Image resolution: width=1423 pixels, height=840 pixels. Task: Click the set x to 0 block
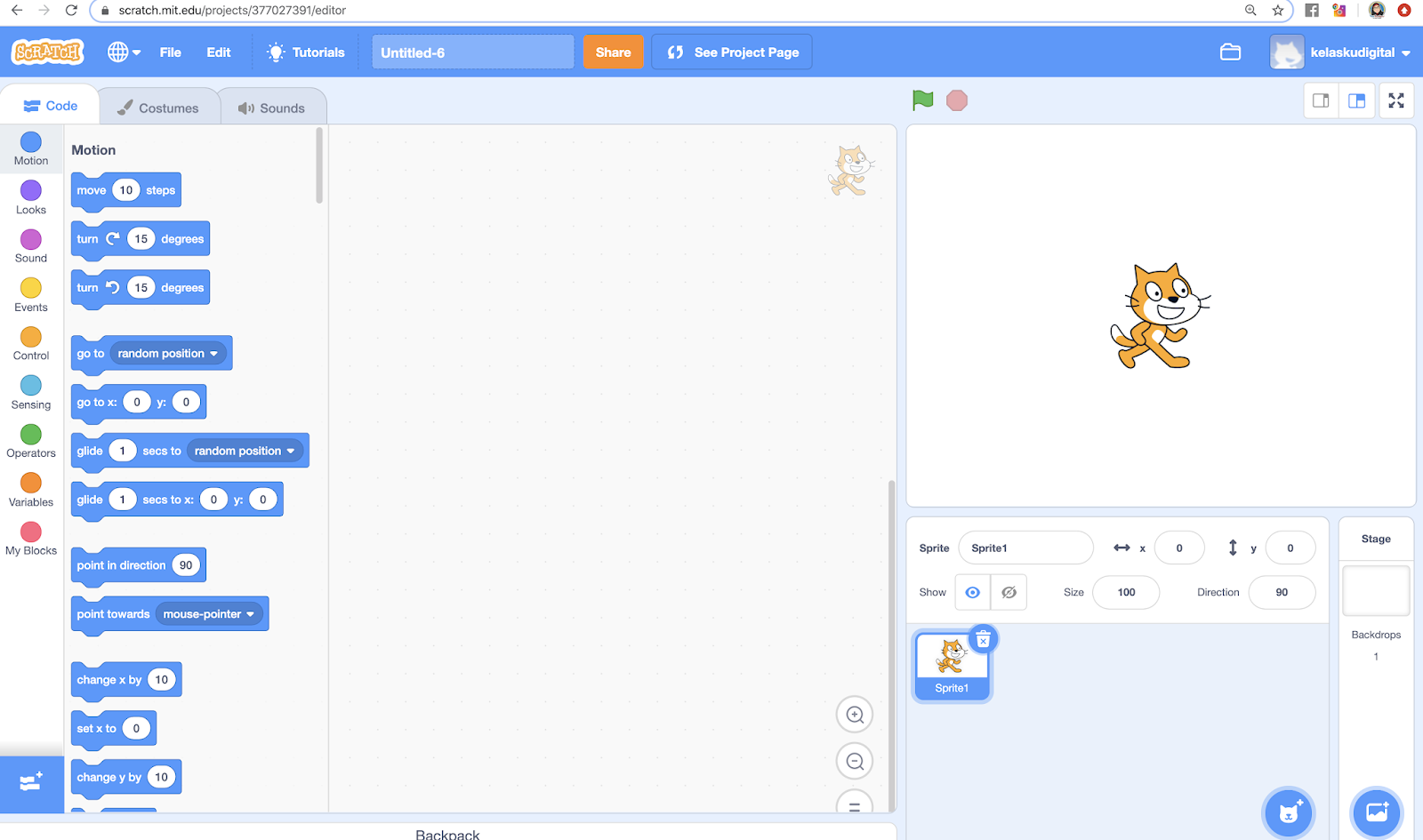click(114, 729)
